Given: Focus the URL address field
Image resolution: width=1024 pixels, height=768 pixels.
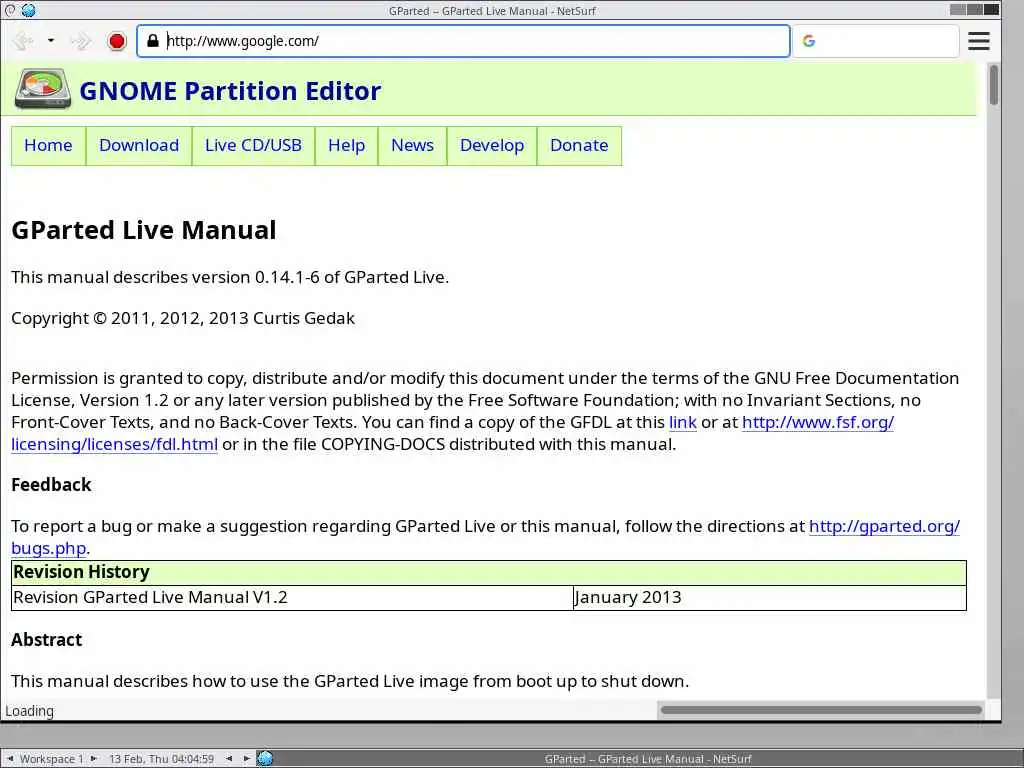Looking at the screenshot, I should [x=463, y=41].
